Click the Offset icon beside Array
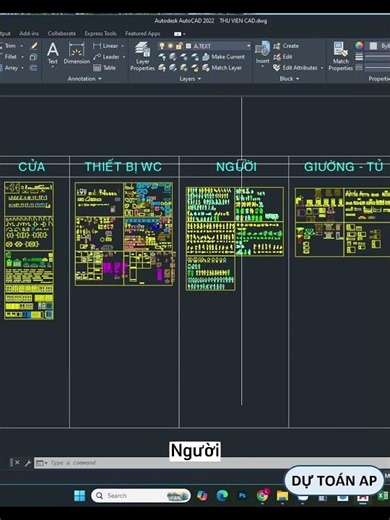 [33, 68]
